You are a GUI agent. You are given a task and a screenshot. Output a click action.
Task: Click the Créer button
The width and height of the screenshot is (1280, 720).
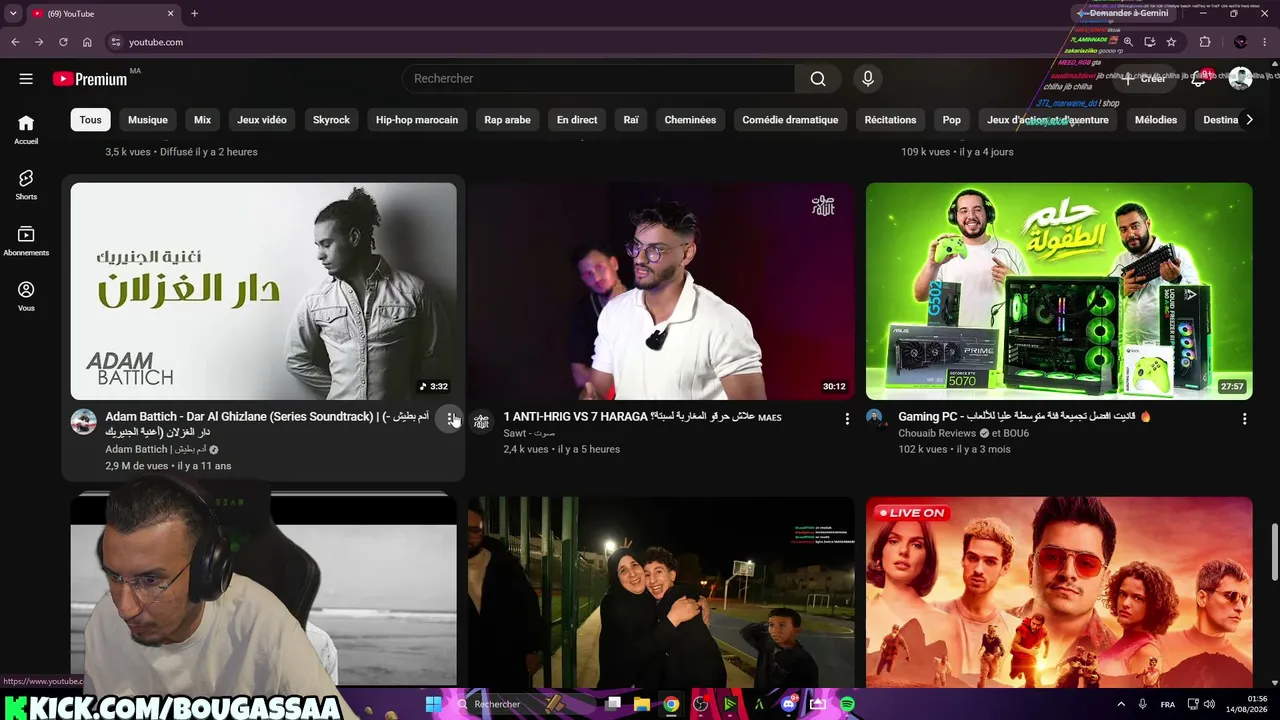point(1144,79)
